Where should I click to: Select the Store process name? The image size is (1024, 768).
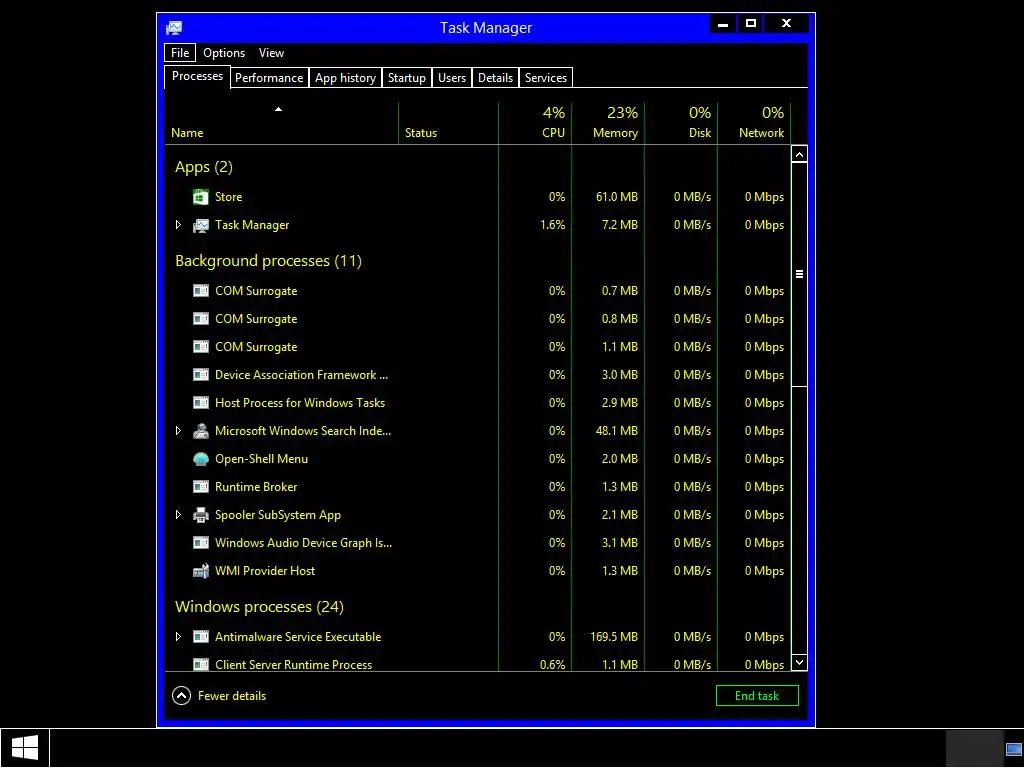[229, 197]
